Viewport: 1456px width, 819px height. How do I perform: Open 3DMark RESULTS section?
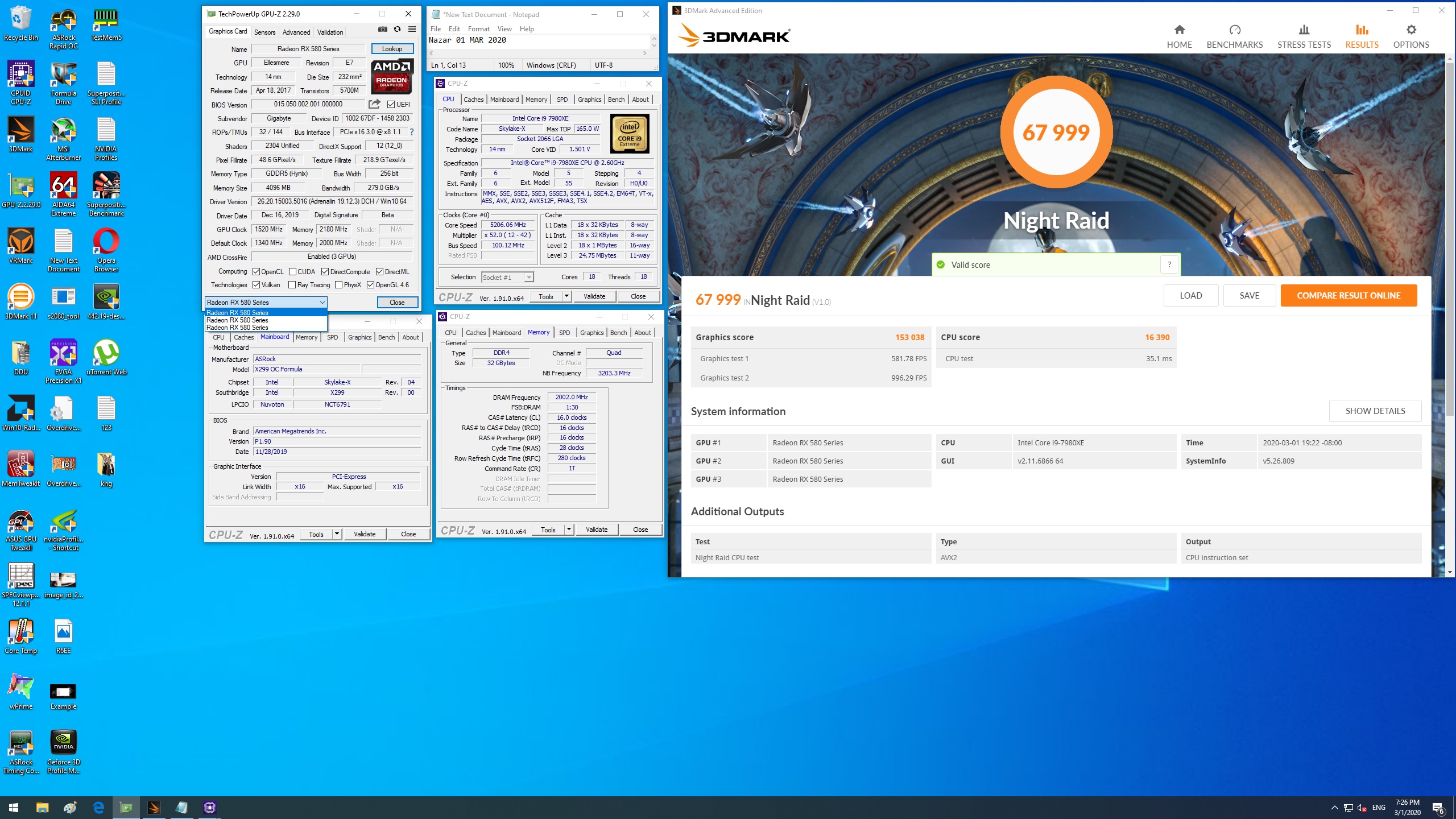click(1362, 36)
